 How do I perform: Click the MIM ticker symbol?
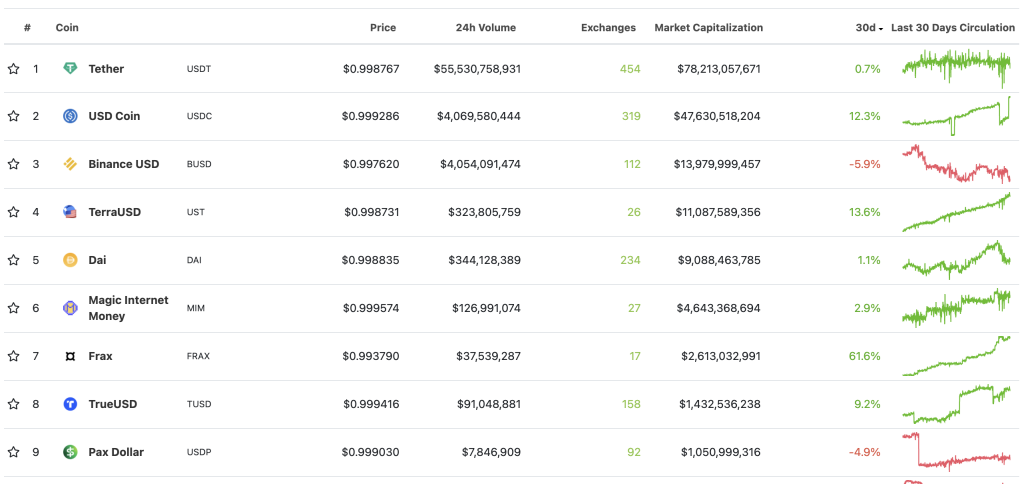(x=195, y=308)
